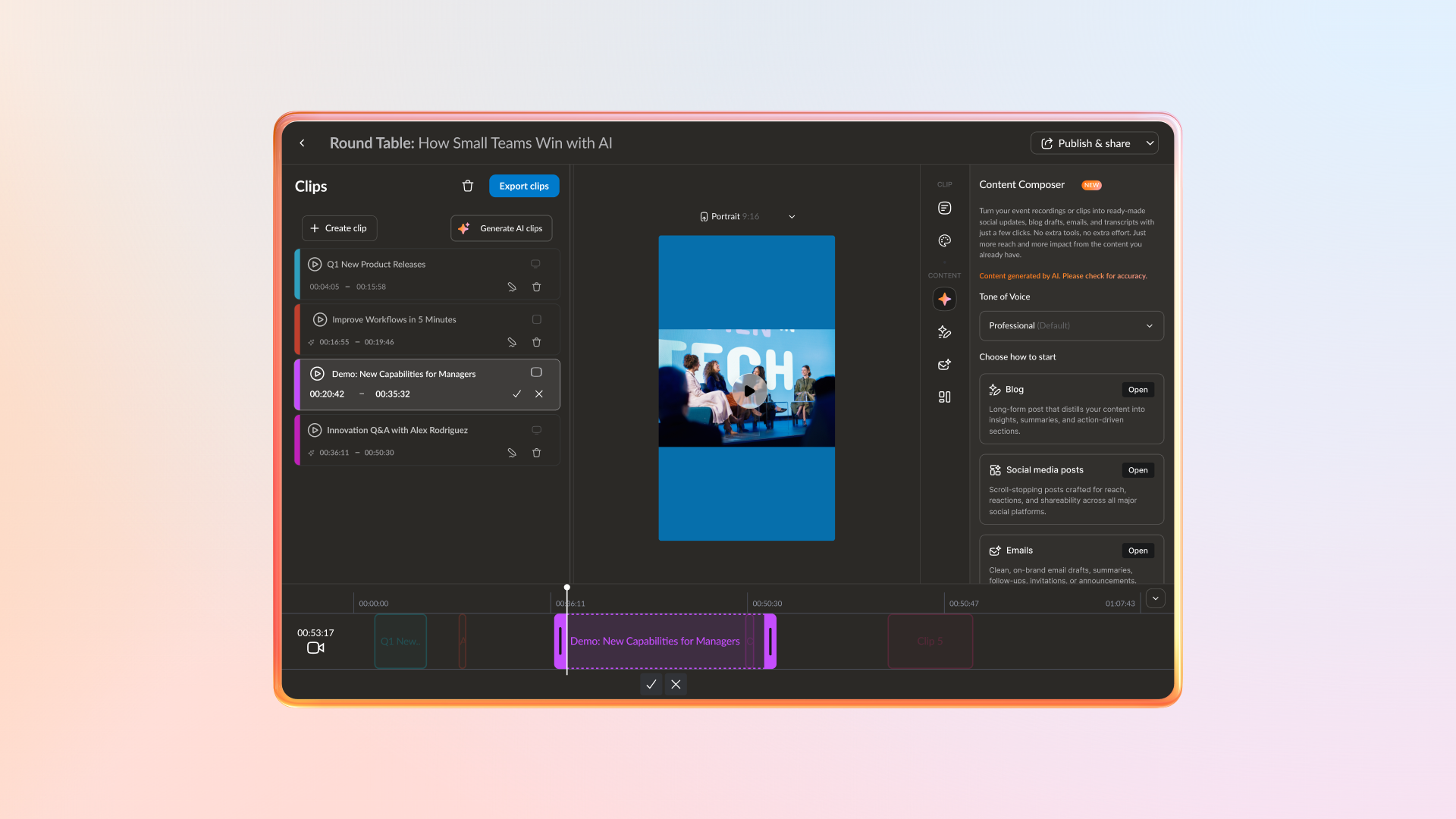1456x819 pixels.
Task: Expand the timeline options with the bottom-right chevron
Action: (1155, 598)
